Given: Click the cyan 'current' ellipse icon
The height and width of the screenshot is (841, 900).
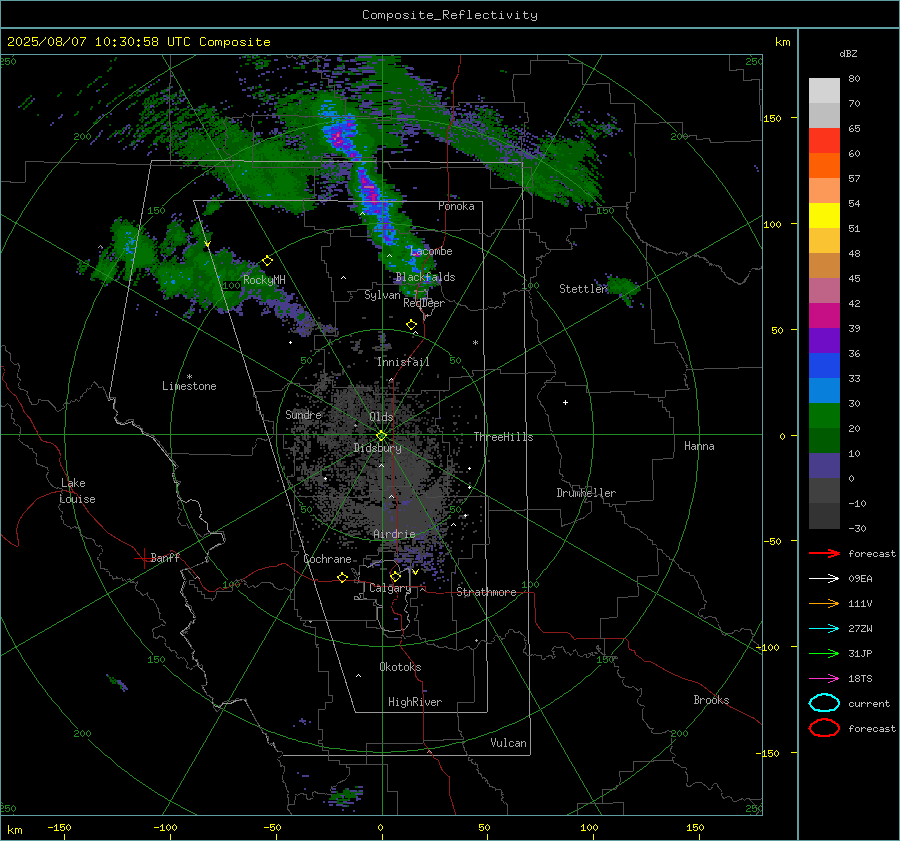Looking at the screenshot, I should point(824,703).
